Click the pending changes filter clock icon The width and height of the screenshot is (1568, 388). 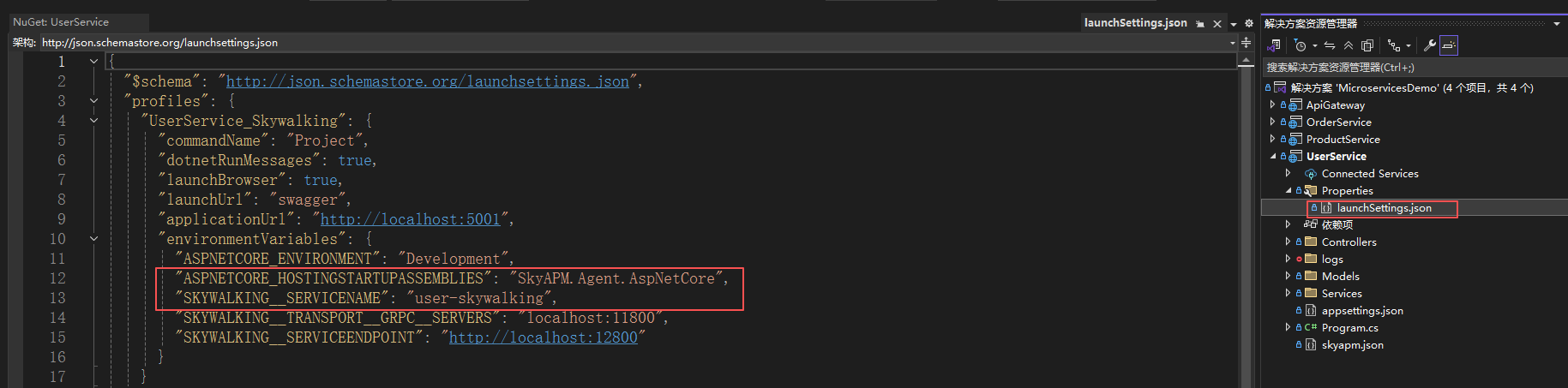coord(1301,45)
